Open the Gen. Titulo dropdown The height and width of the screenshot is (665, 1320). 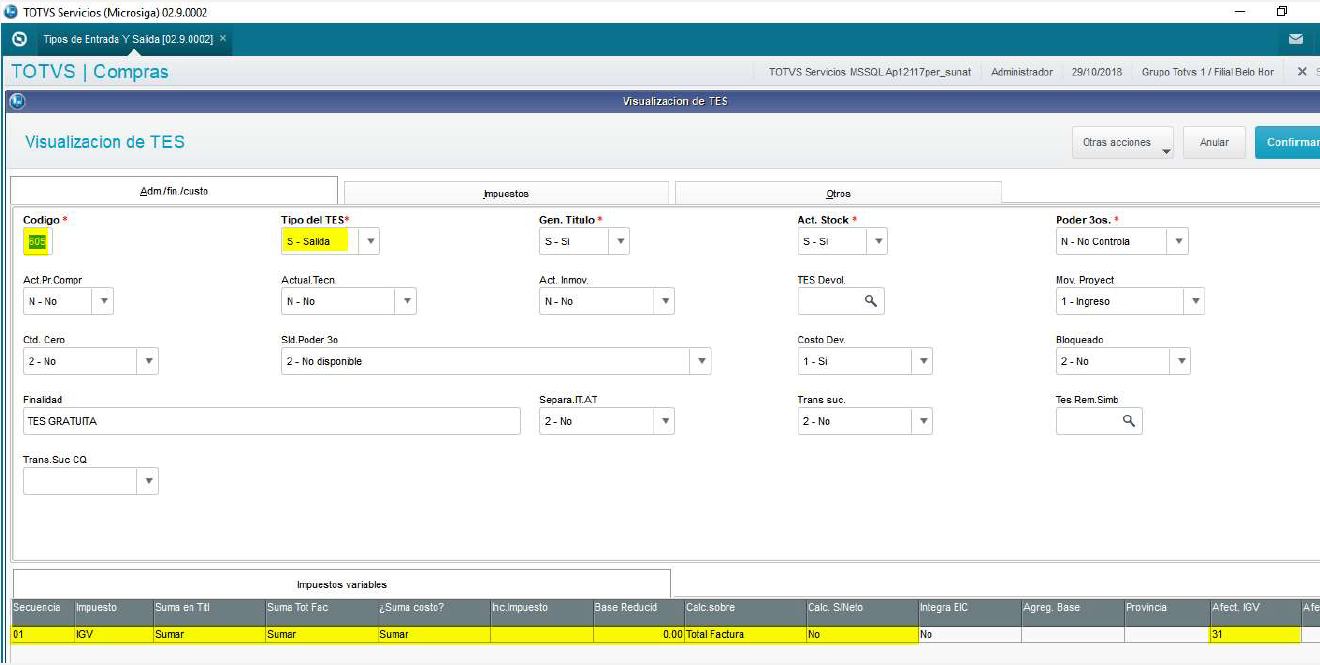[619, 241]
